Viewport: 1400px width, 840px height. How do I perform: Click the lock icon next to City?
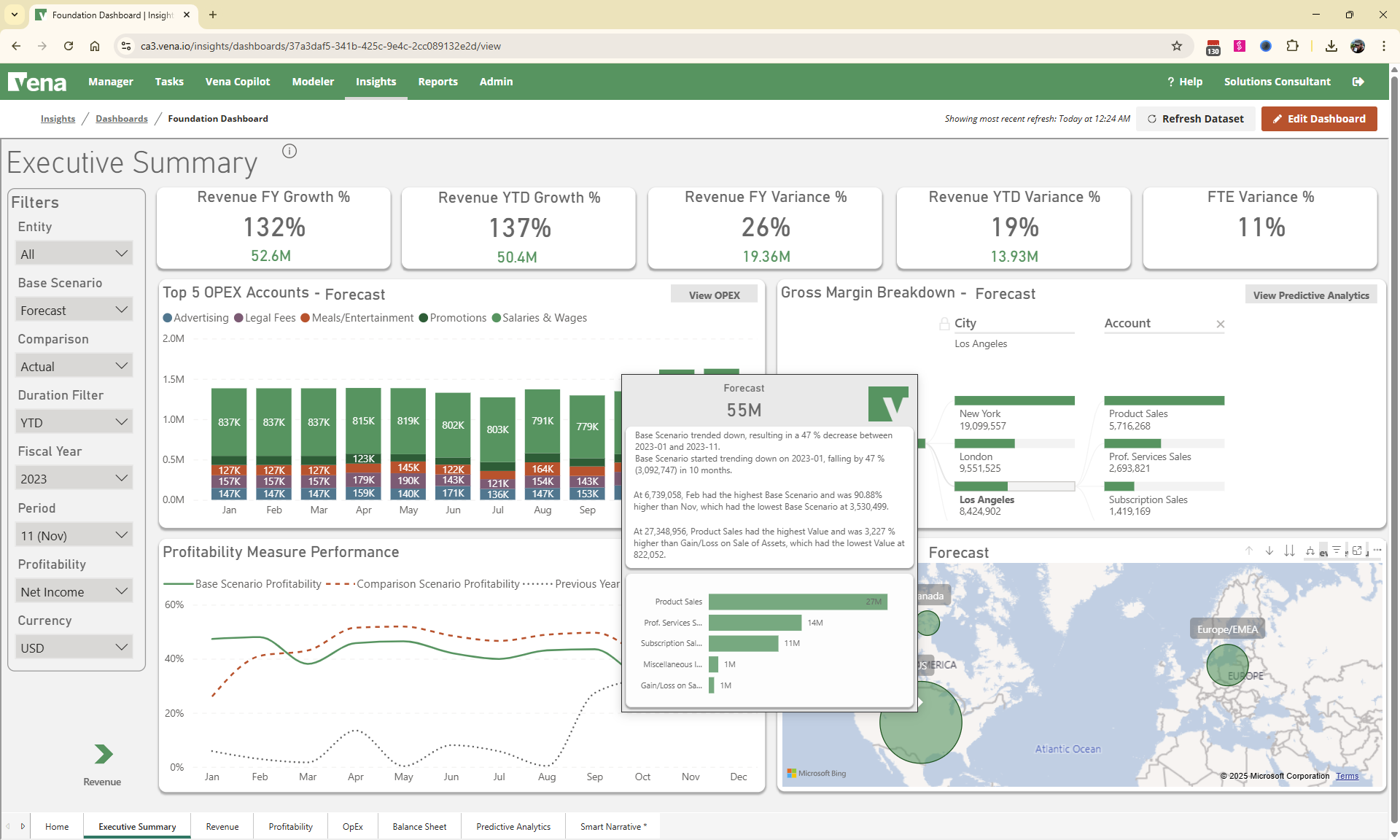coord(944,322)
